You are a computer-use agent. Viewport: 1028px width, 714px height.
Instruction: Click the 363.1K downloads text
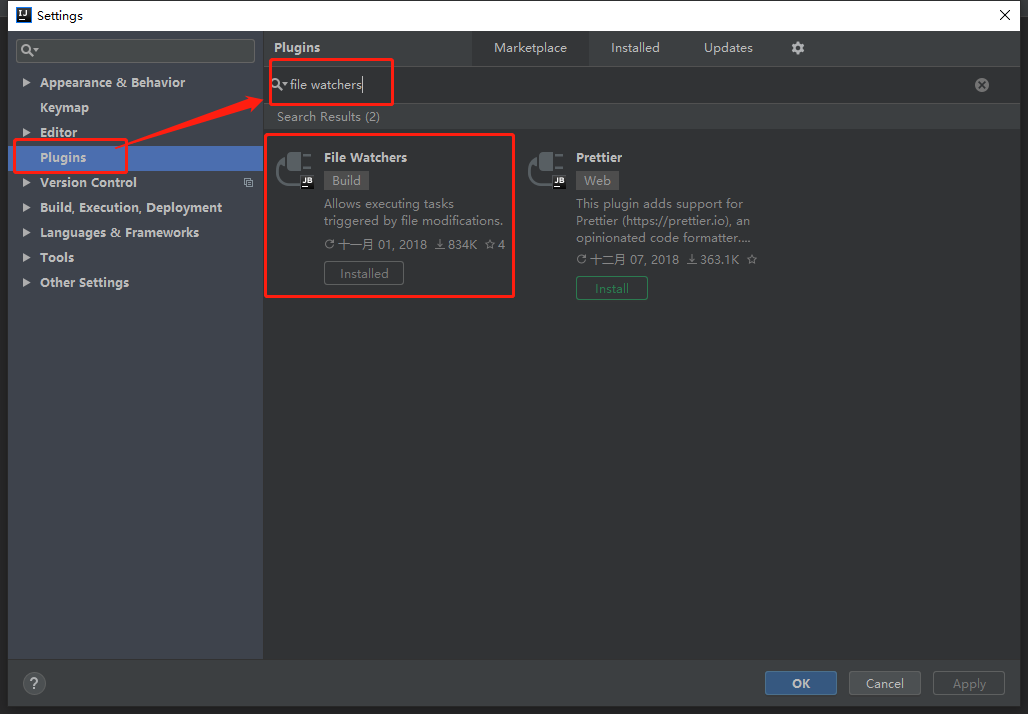pyautogui.click(x=719, y=260)
